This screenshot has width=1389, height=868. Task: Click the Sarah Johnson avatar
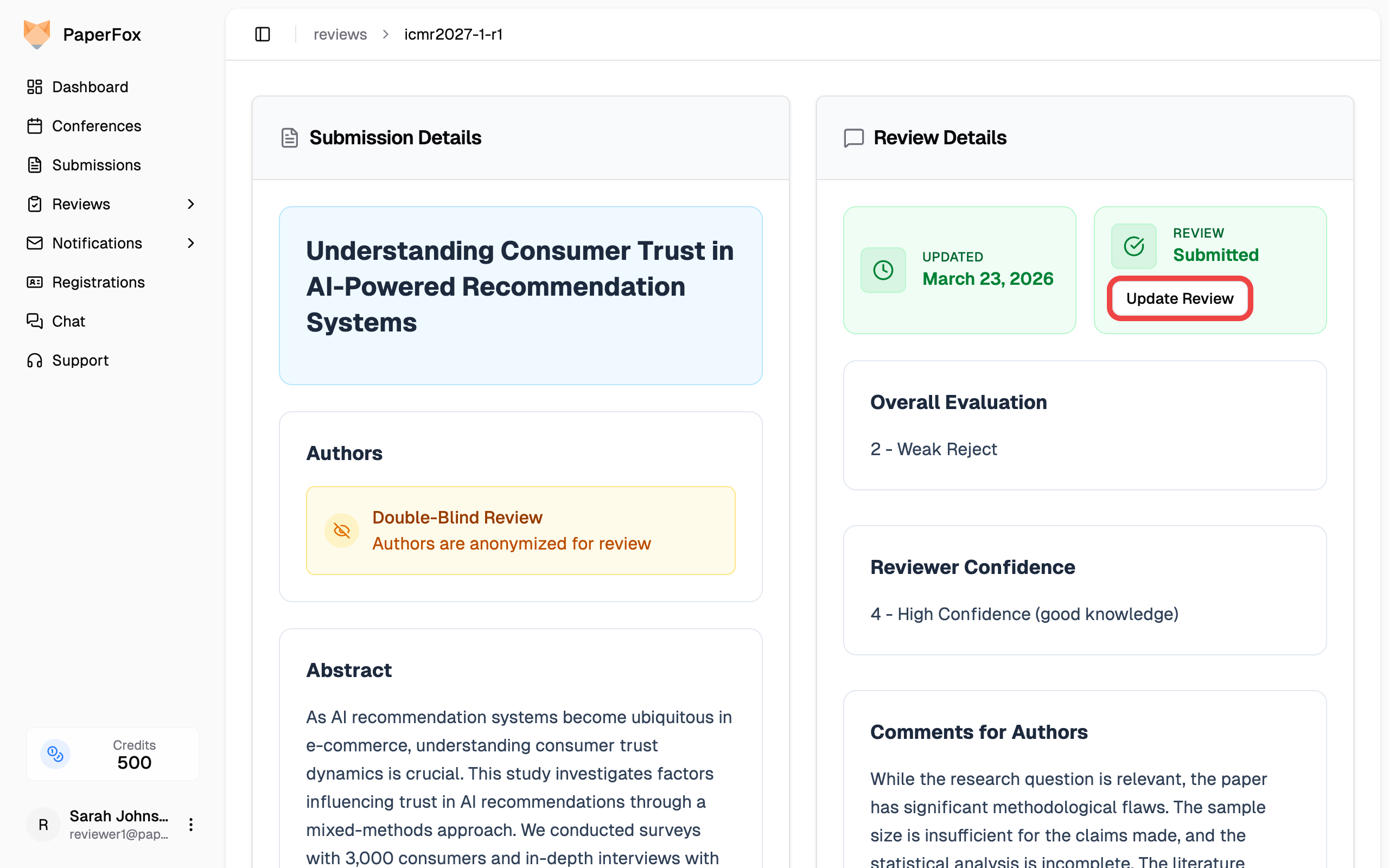pos(43,825)
